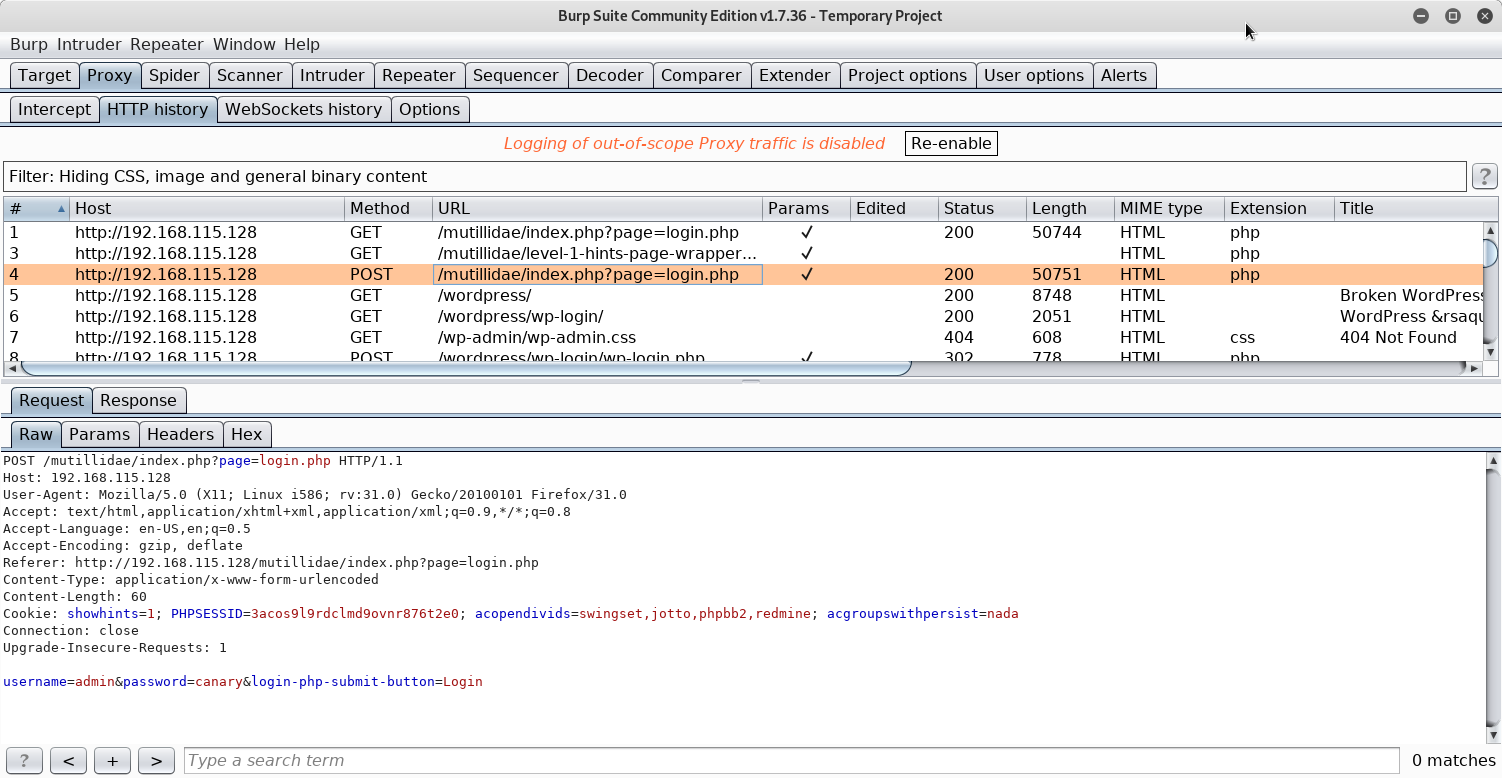Open search options plus button
This screenshot has width=1502, height=778.
[112, 761]
